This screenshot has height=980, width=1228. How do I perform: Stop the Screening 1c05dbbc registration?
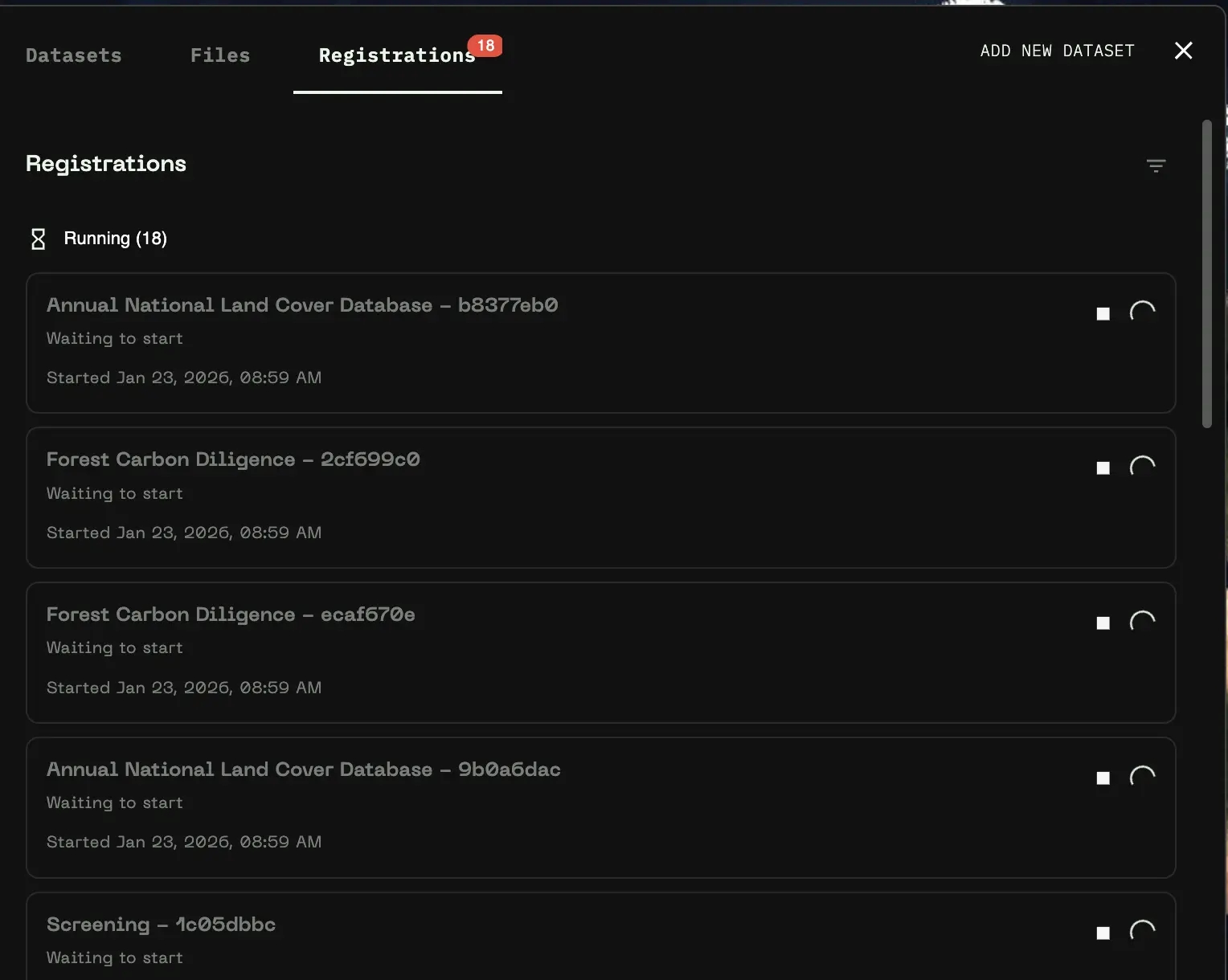tap(1103, 933)
